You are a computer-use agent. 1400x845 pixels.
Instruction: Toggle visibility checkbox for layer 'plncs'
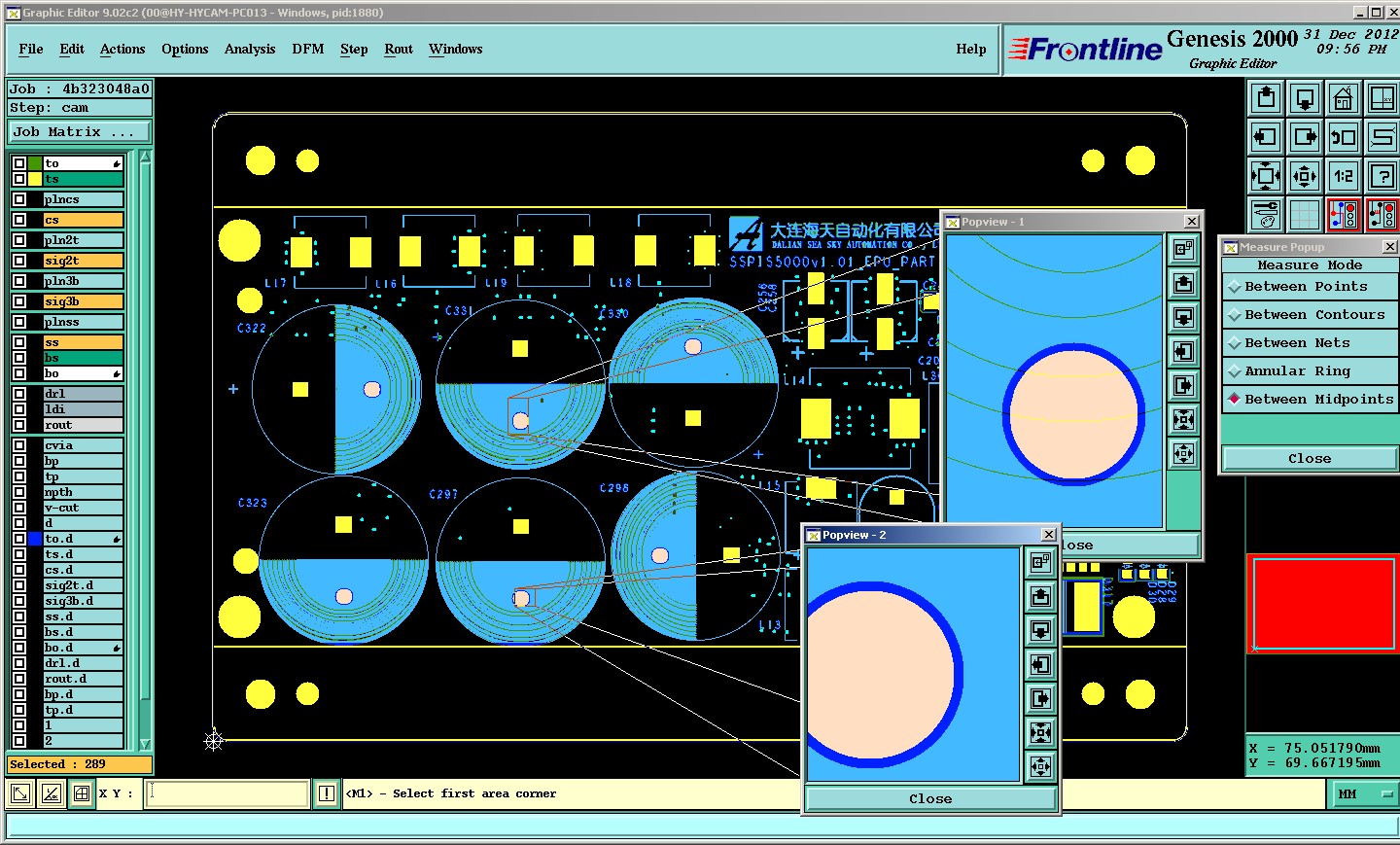18,199
